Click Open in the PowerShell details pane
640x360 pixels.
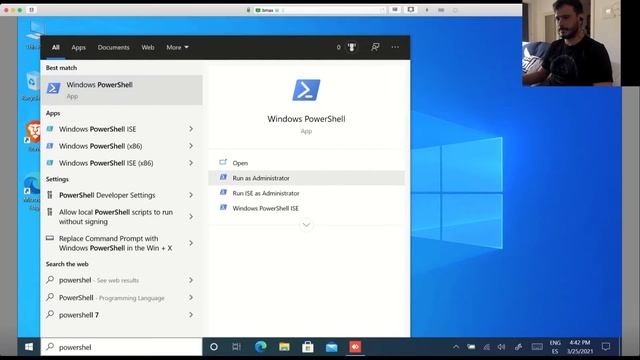[306, 163]
